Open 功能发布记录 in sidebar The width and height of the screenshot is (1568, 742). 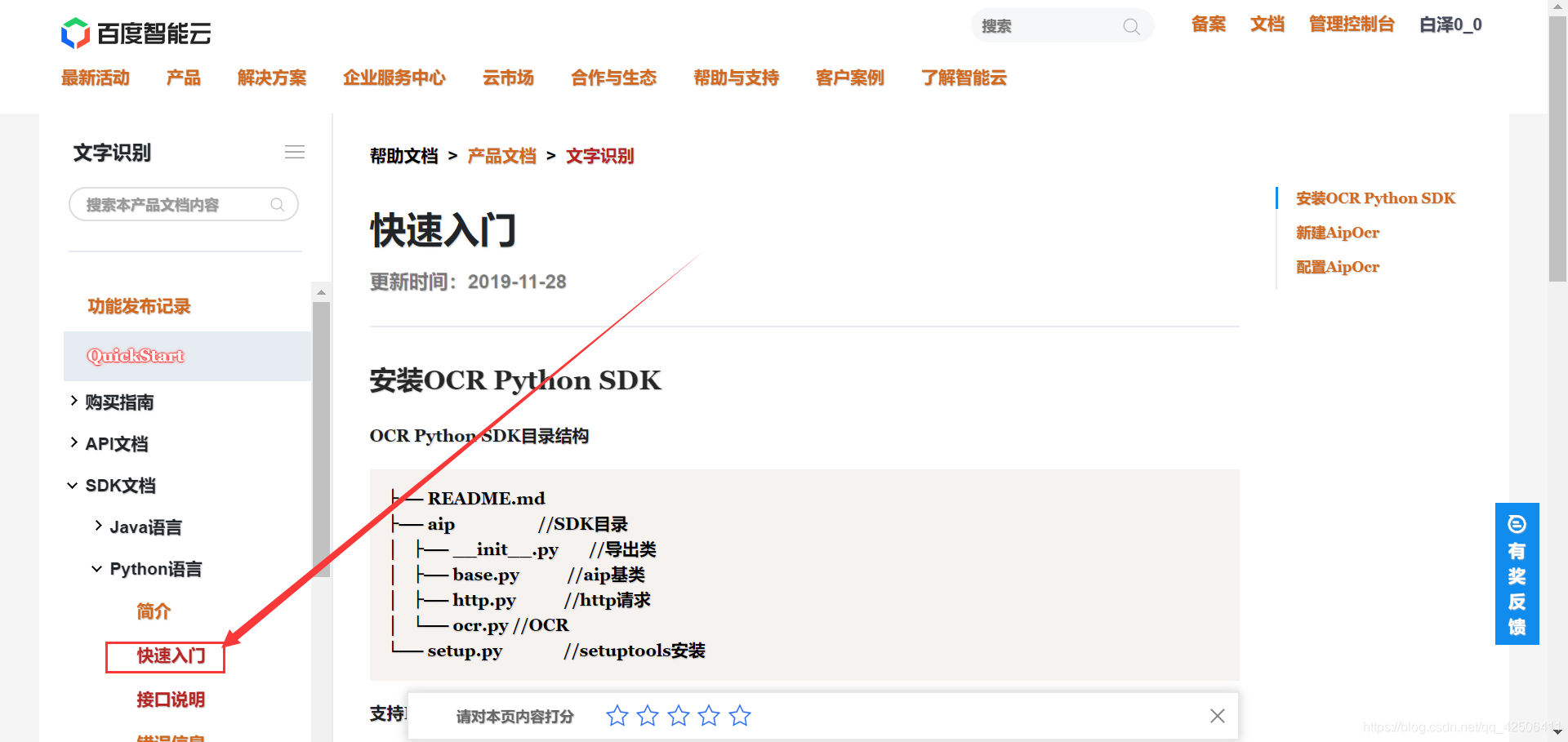(x=139, y=306)
